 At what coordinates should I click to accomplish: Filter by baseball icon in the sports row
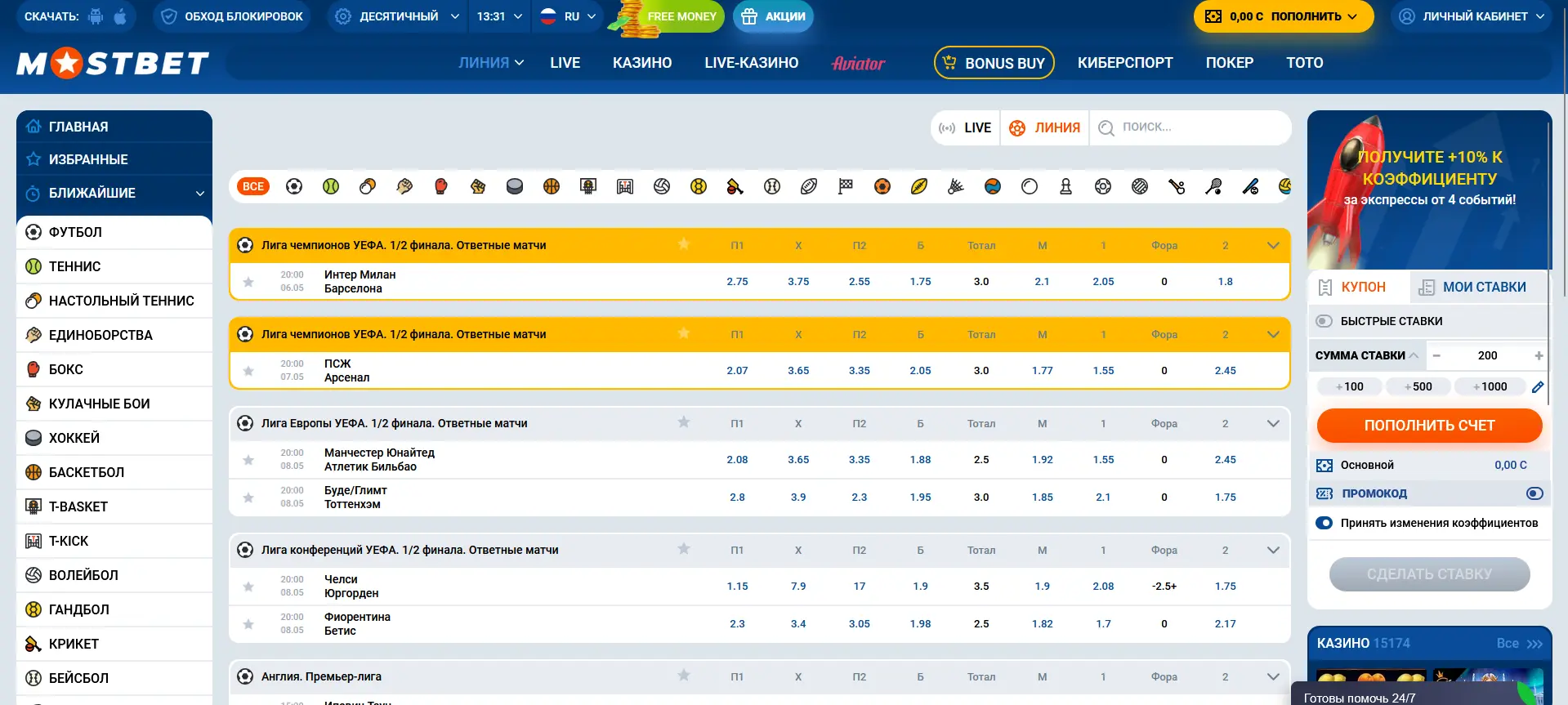pyautogui.click(x=772, y=186)
